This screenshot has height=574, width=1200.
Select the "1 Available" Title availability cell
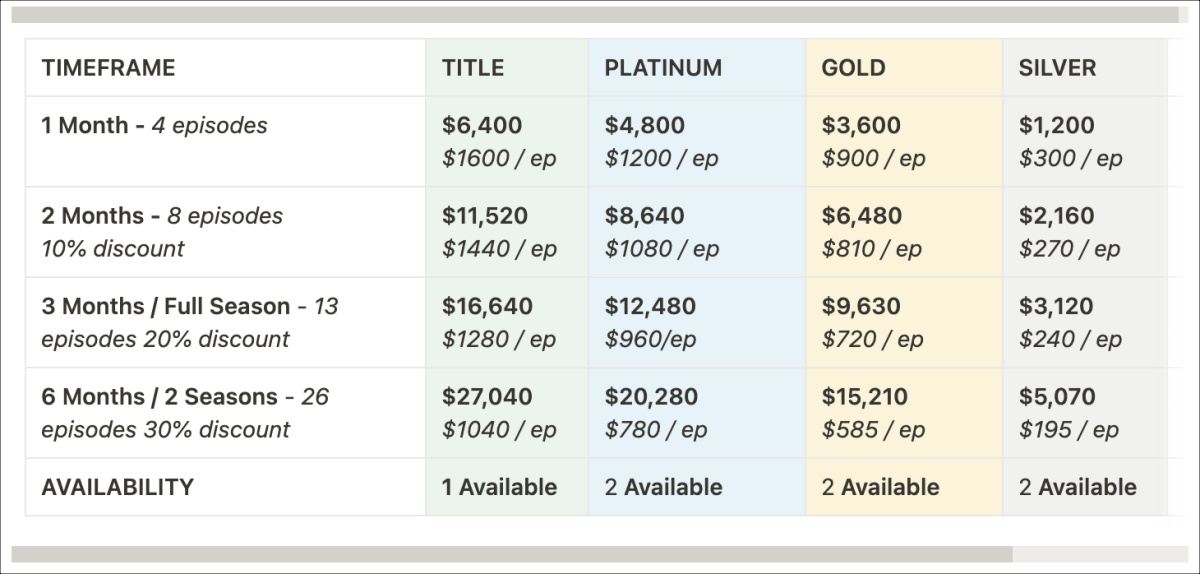click(500, 488)
